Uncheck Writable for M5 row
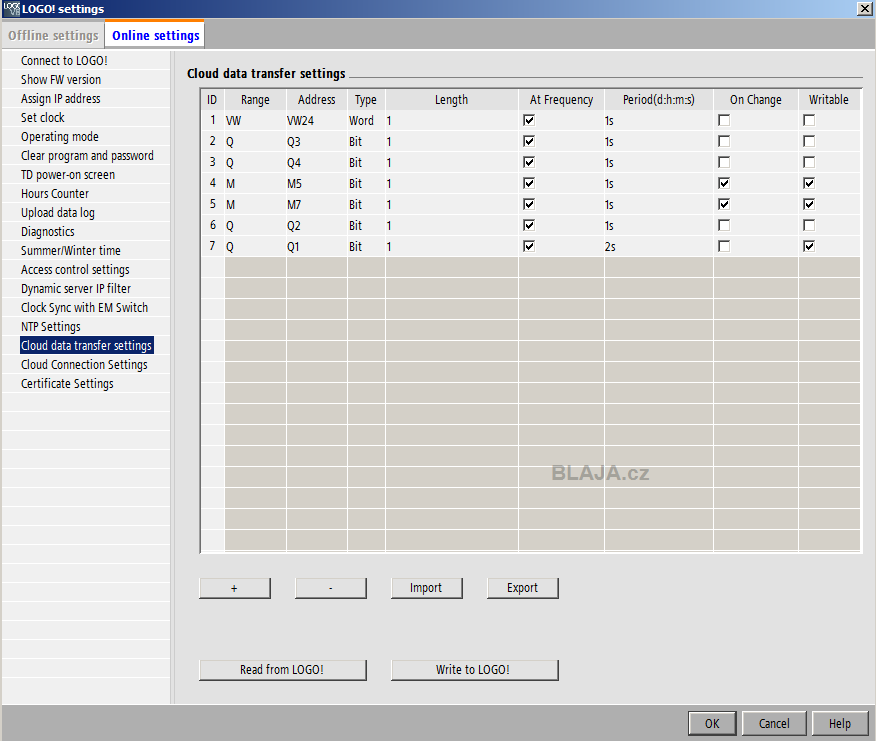Screen dimensions: 876x741 (809, 183)
